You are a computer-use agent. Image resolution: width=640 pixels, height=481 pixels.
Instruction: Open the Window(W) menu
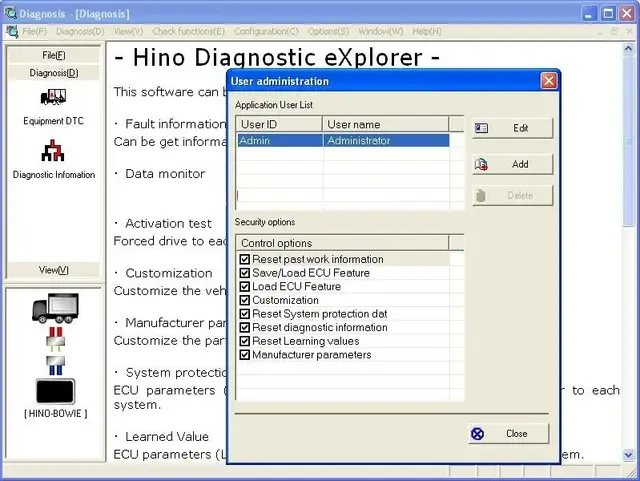tap(380, 31)
